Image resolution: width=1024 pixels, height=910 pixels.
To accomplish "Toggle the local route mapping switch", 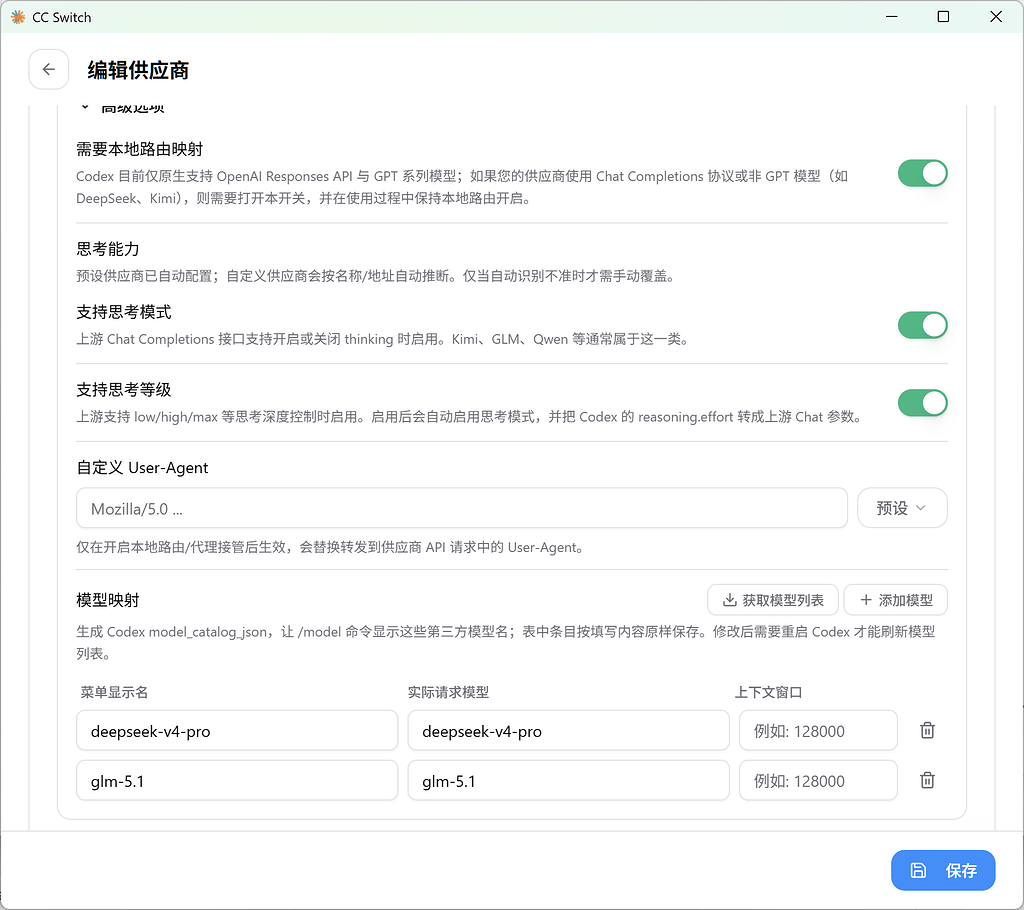I will point(922,173).
